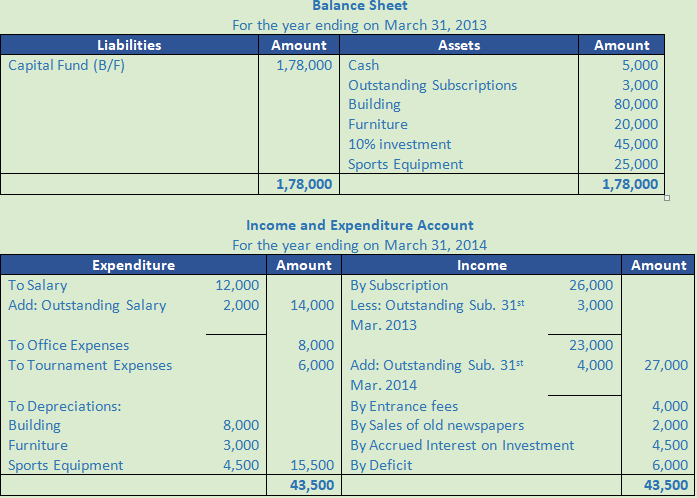Select the 'Furniture' row in the Balance Sheet assets

pyautogui.click(x=378, y=124)
